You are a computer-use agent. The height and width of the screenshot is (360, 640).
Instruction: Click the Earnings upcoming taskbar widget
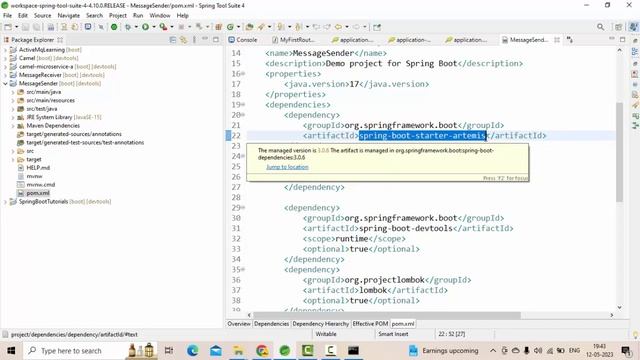coord(443,351)
